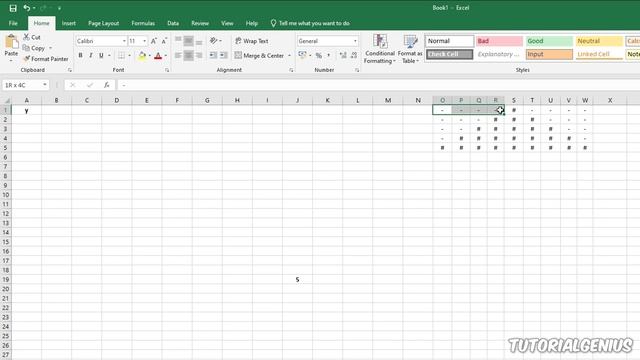Viewport: 640px width, 360px height.
Task: Open the Font settings dialog launcher
Action: point(167,70)
